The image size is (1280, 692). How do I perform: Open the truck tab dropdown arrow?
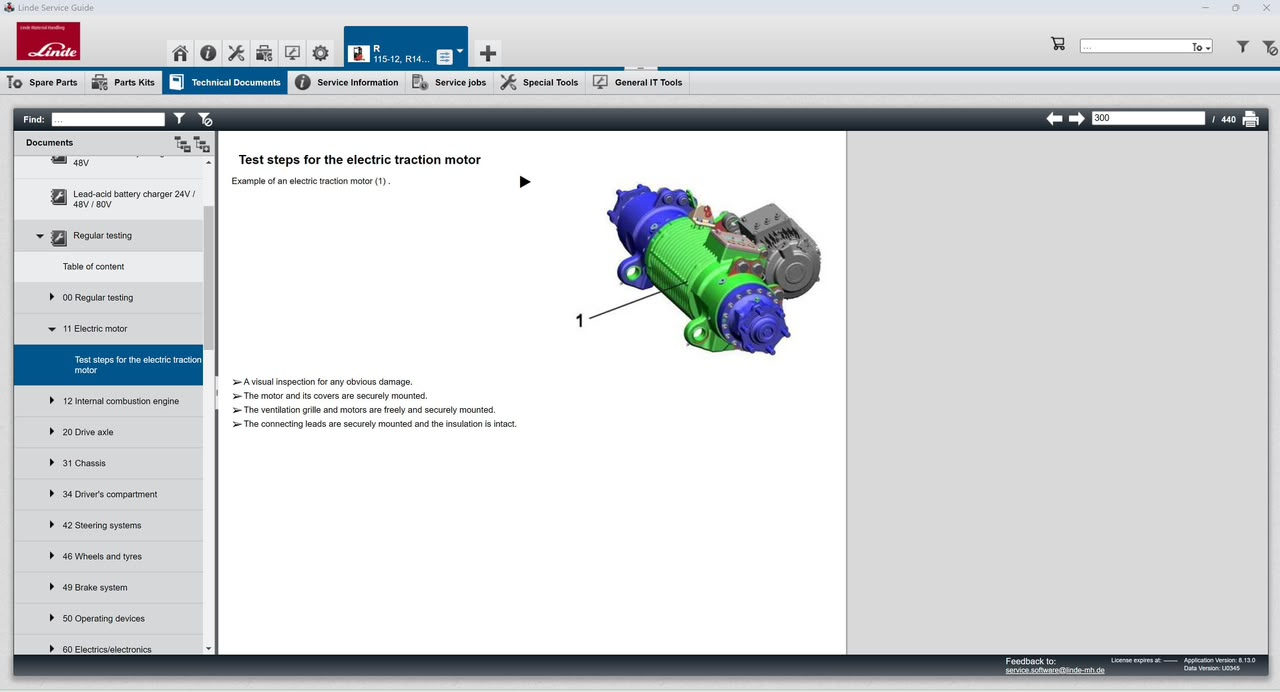click(460, 51)
